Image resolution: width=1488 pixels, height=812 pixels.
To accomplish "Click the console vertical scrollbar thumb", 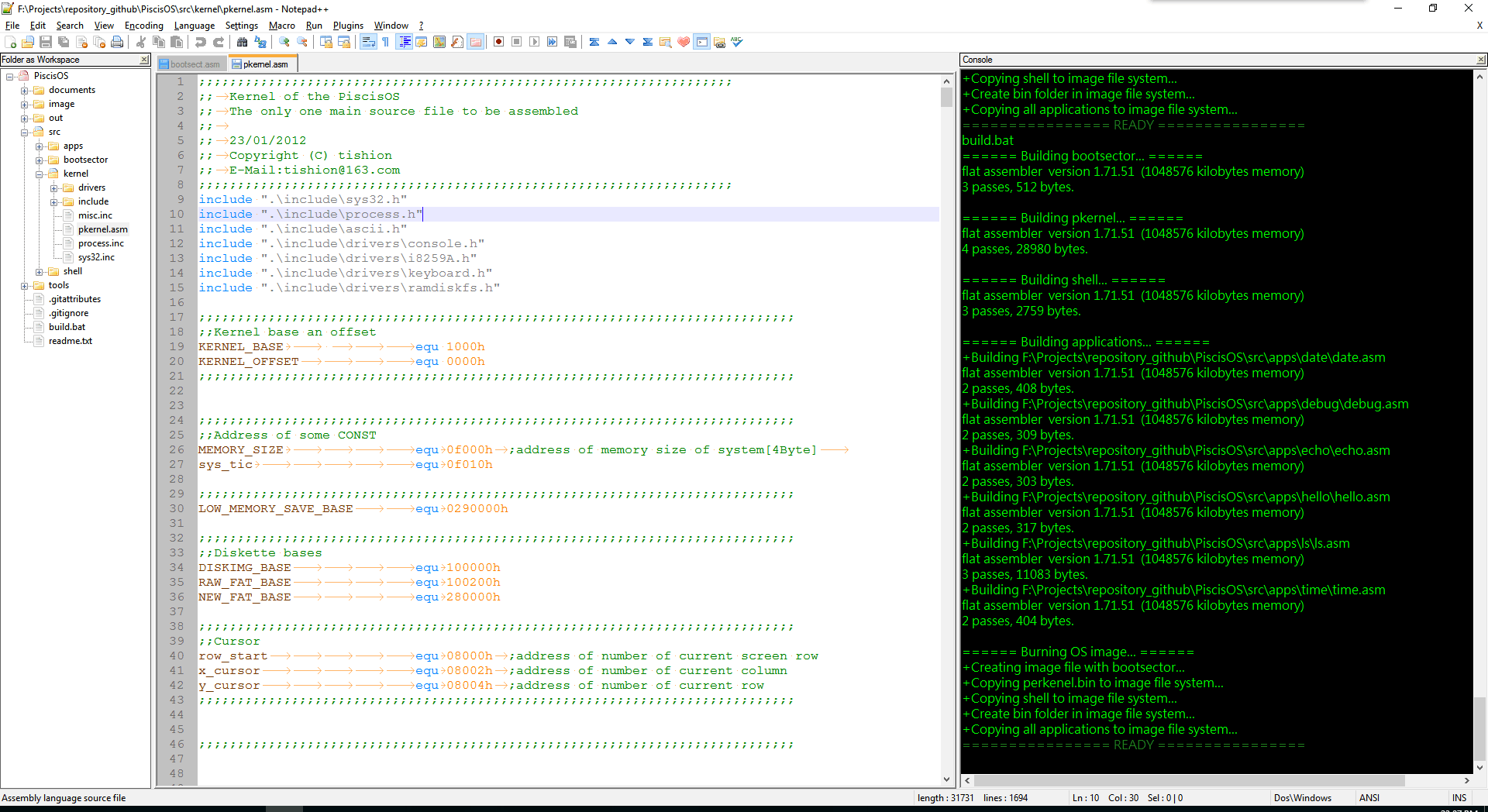I will click(1479, 728).
